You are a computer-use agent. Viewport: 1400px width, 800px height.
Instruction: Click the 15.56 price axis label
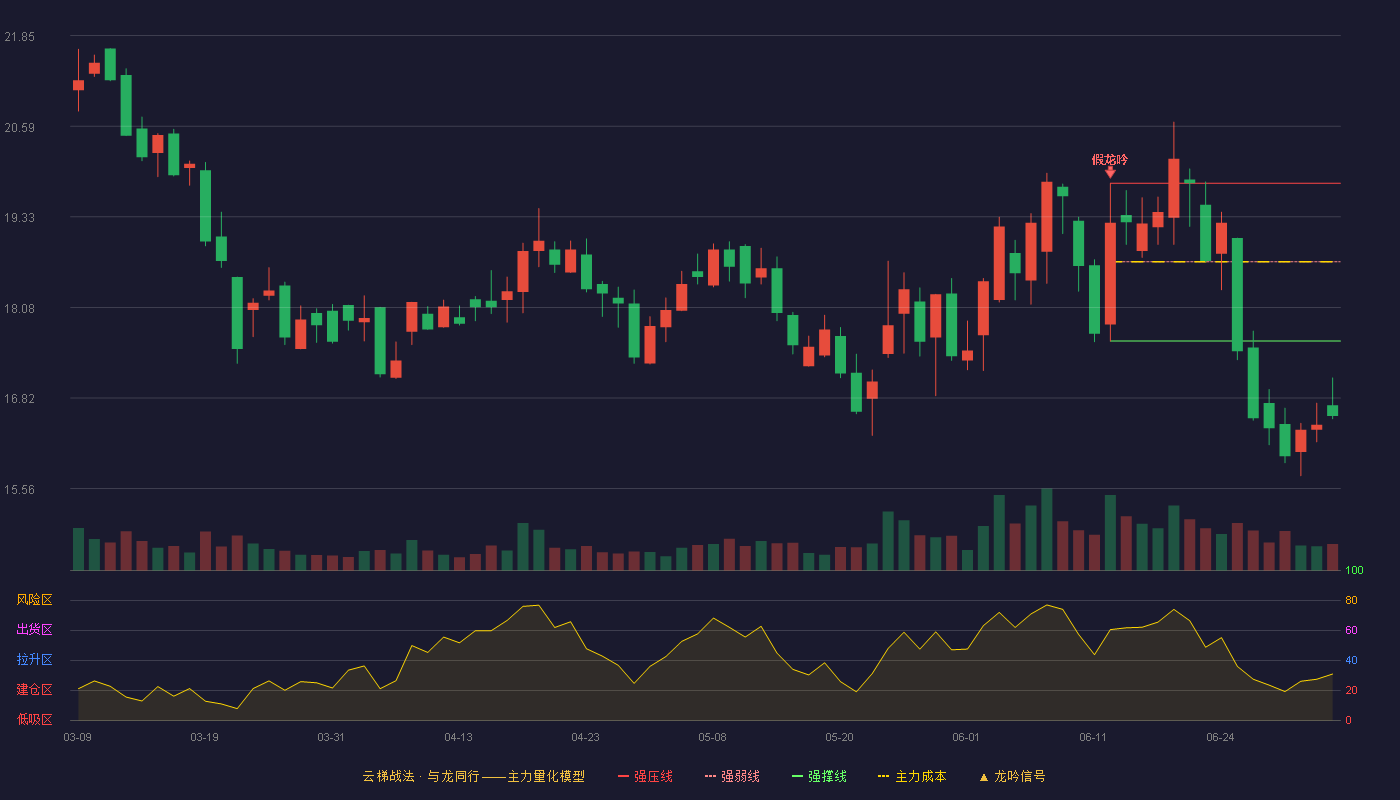tap(19, 489)
